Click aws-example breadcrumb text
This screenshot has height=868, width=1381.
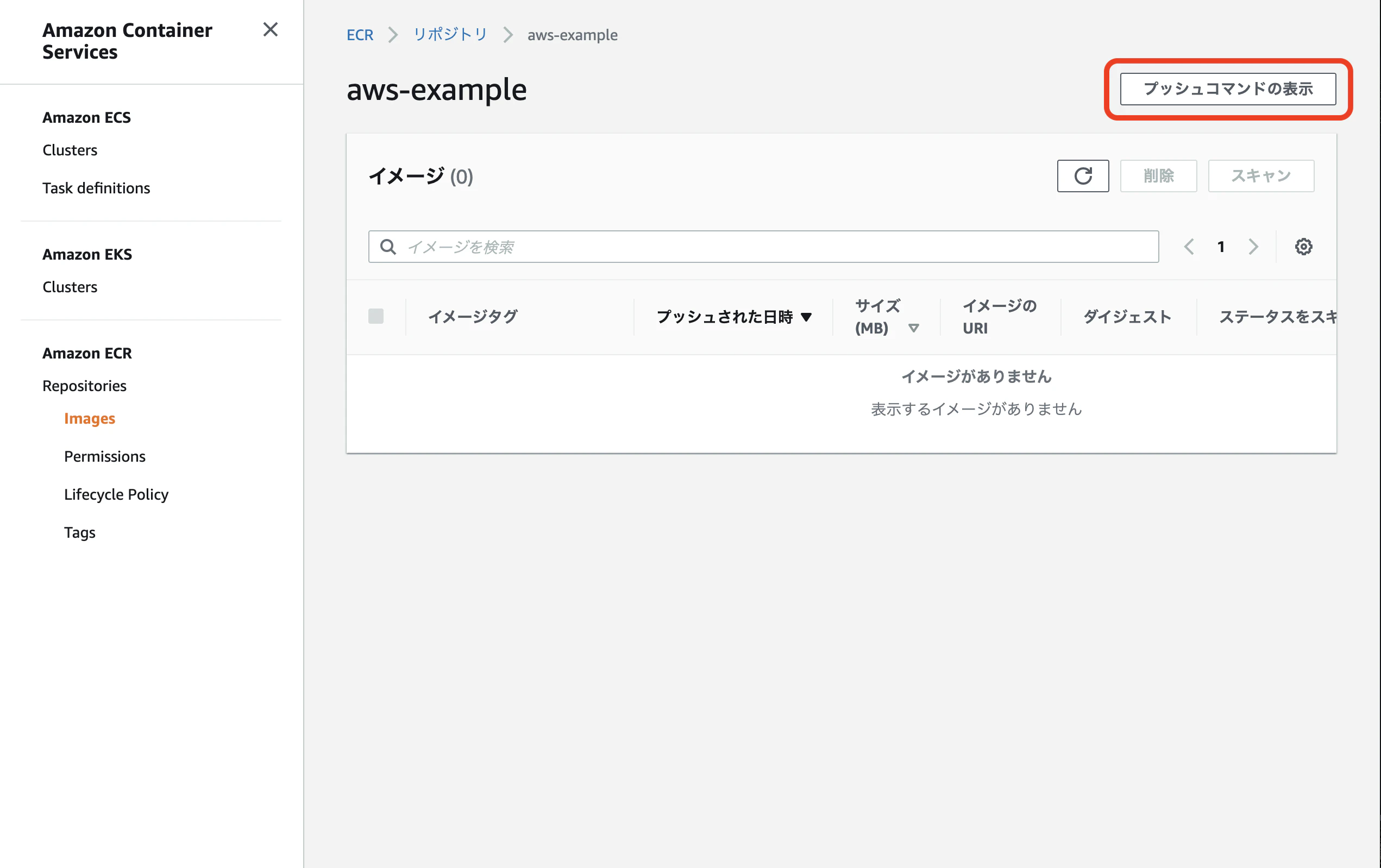(573, 35)
